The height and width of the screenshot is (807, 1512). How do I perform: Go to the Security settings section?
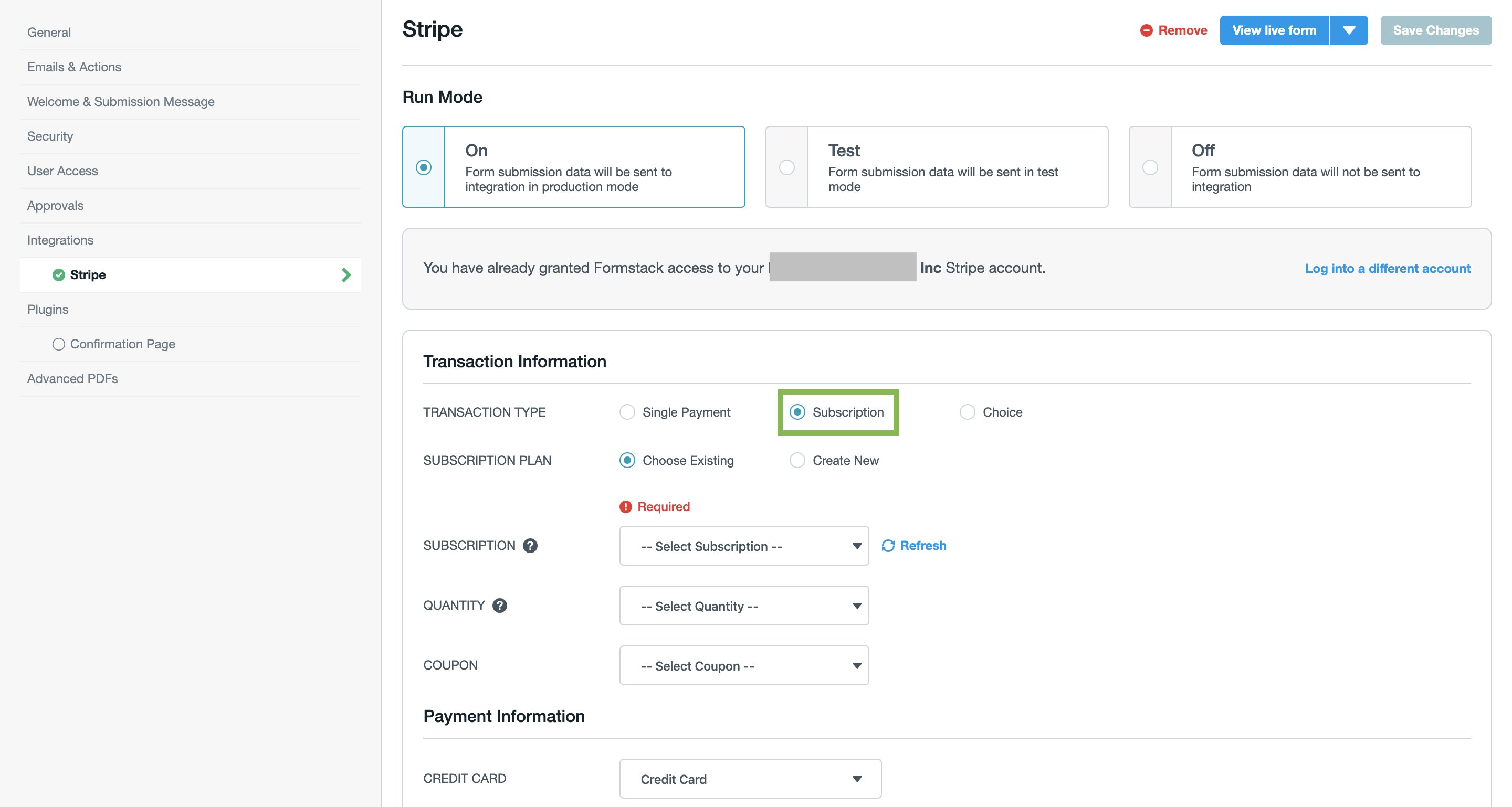[50, 136]
